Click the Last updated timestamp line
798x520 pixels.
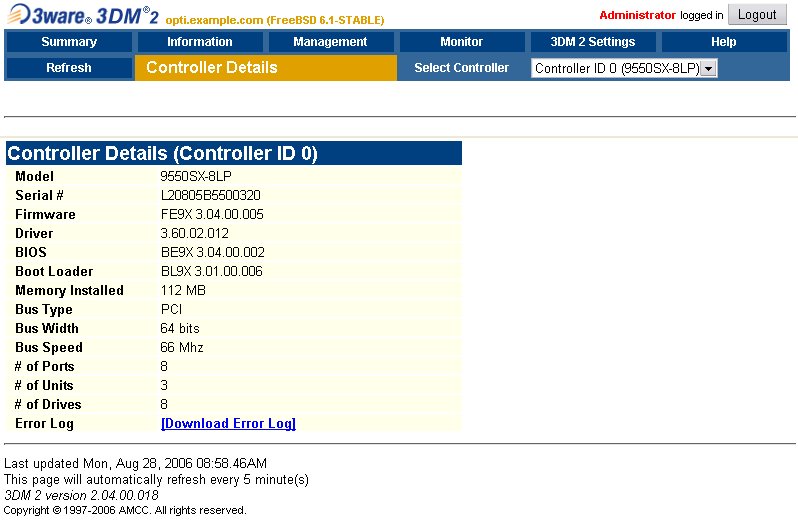point(135,464)
